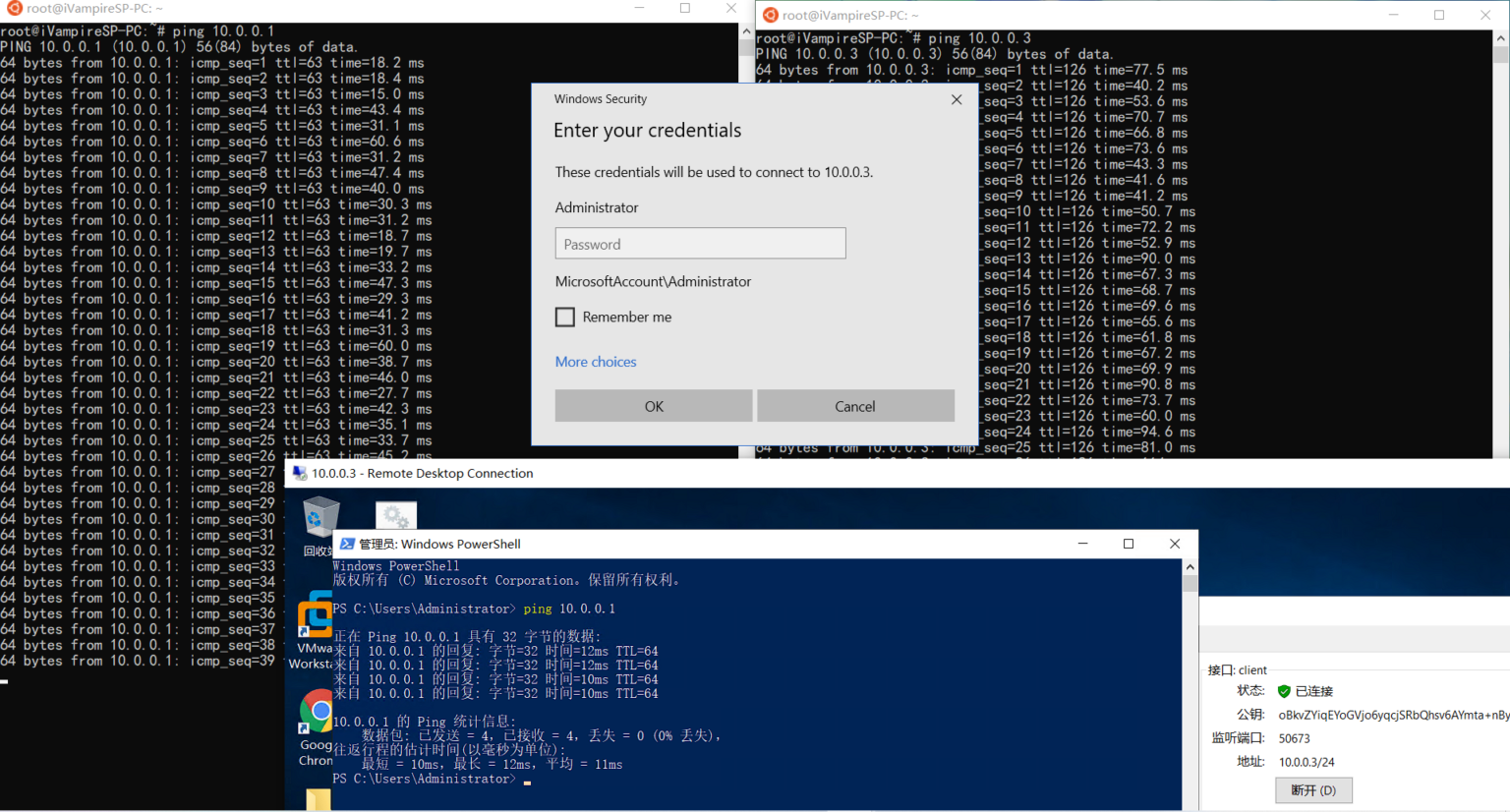
Task: Maximize the PowerShell window
Action: 1129,544
